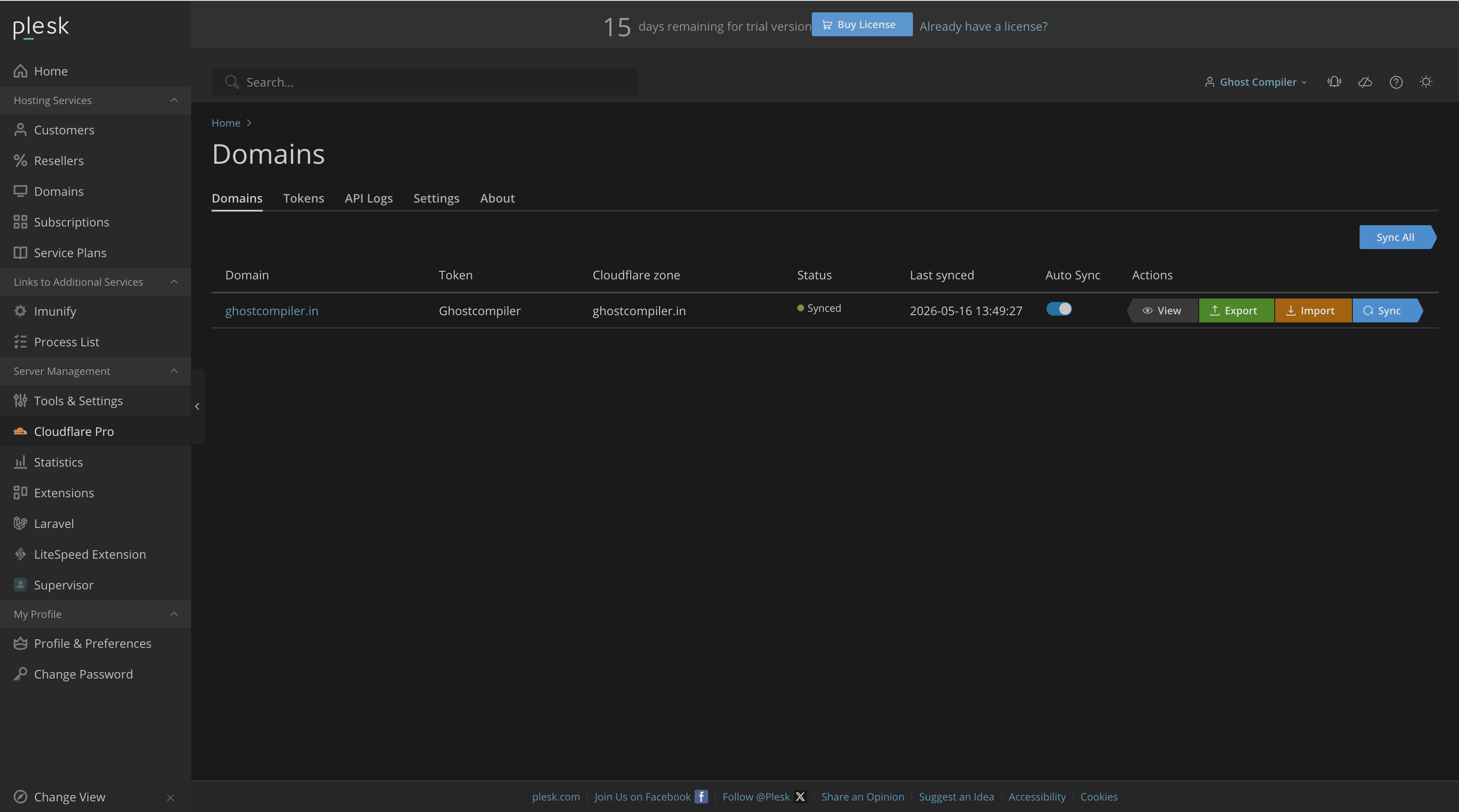Select the Domains tab
This screenshot has height=812, width=1459.
[237, 198]
